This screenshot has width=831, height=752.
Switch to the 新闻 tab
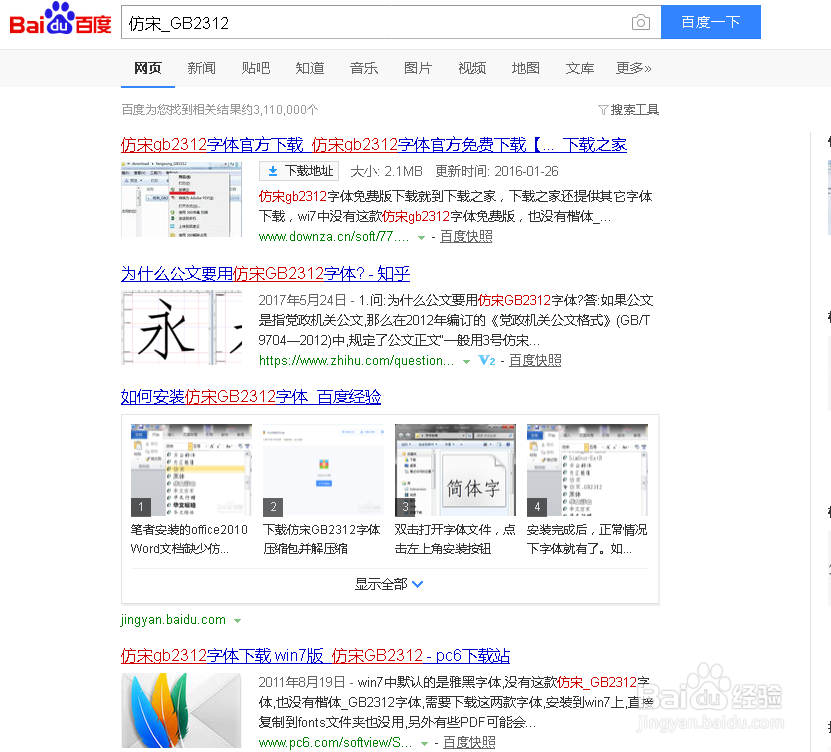tap(201, 68)
